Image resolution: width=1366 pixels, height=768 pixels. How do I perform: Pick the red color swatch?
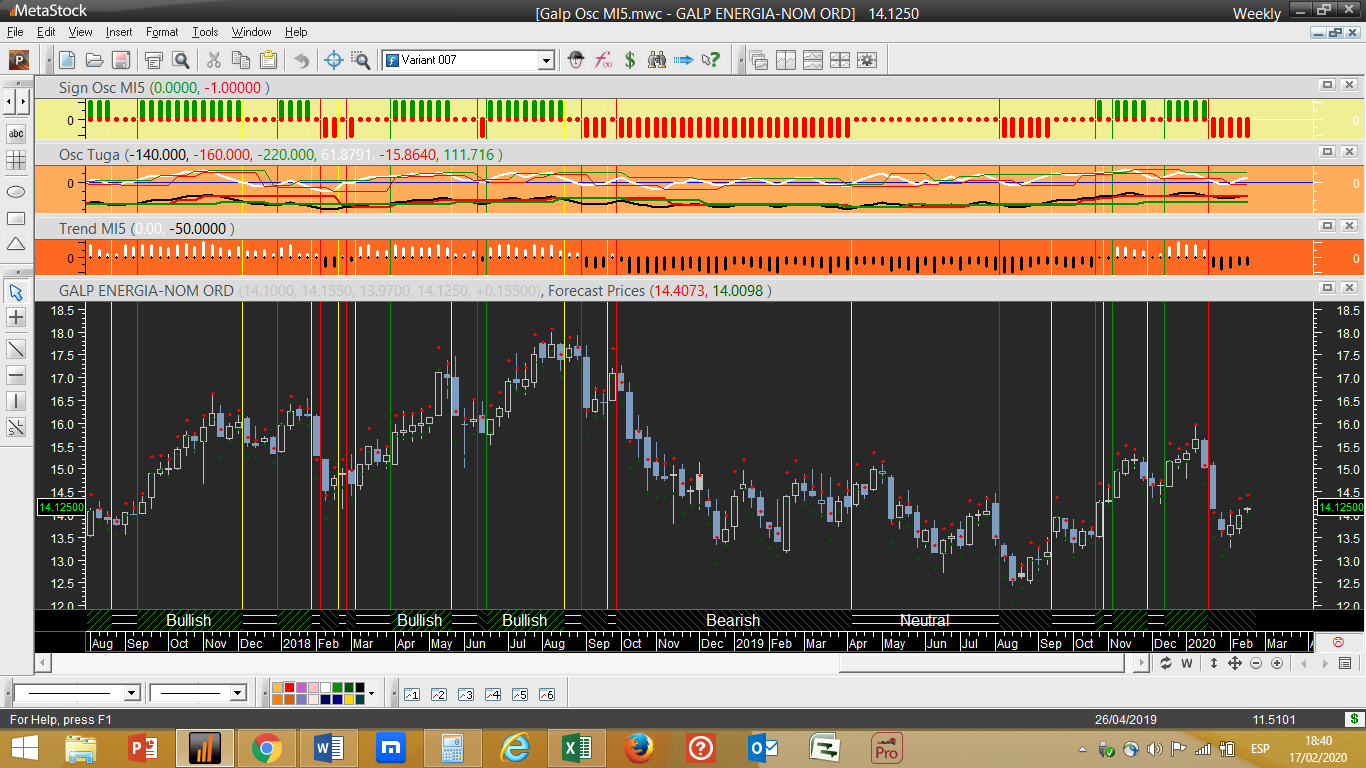point(289,687)
